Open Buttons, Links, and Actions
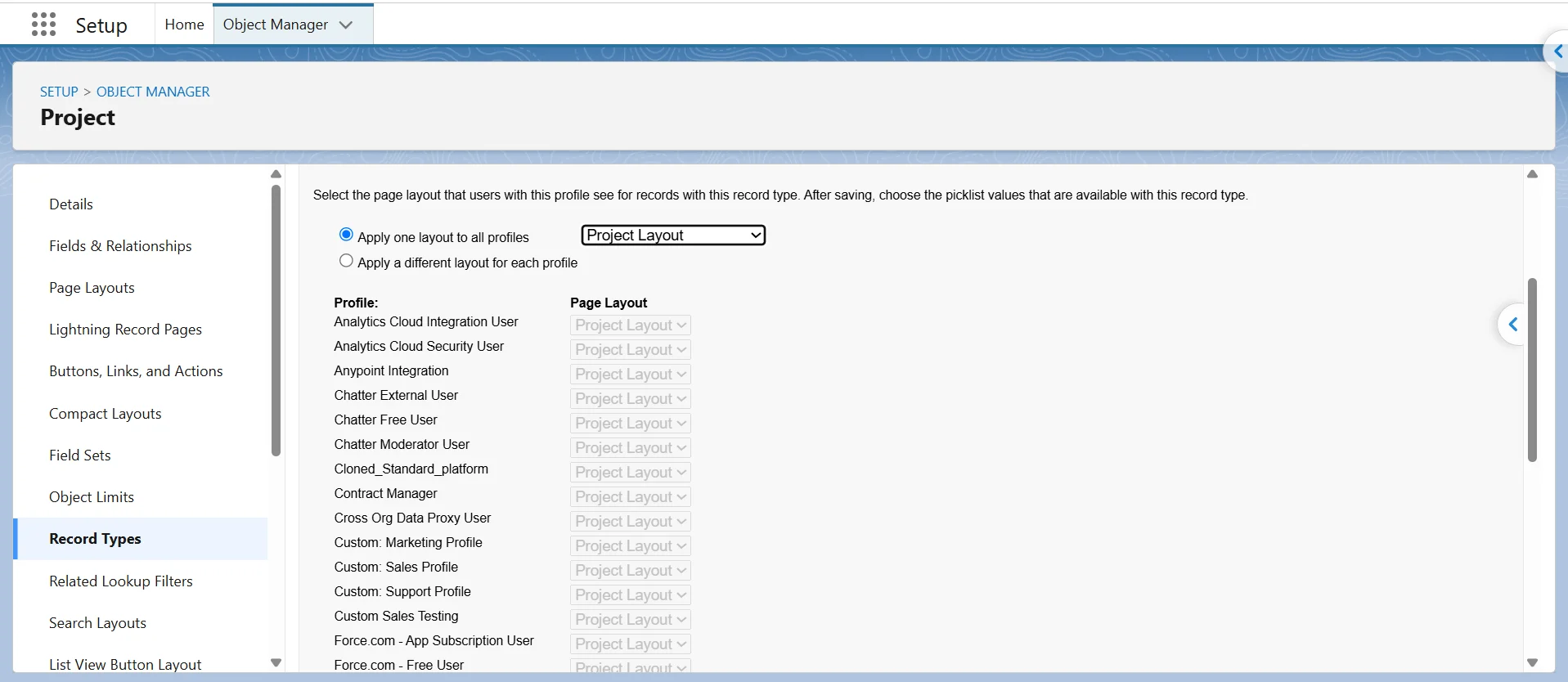Screen dimensions: 1568x682 136,371
